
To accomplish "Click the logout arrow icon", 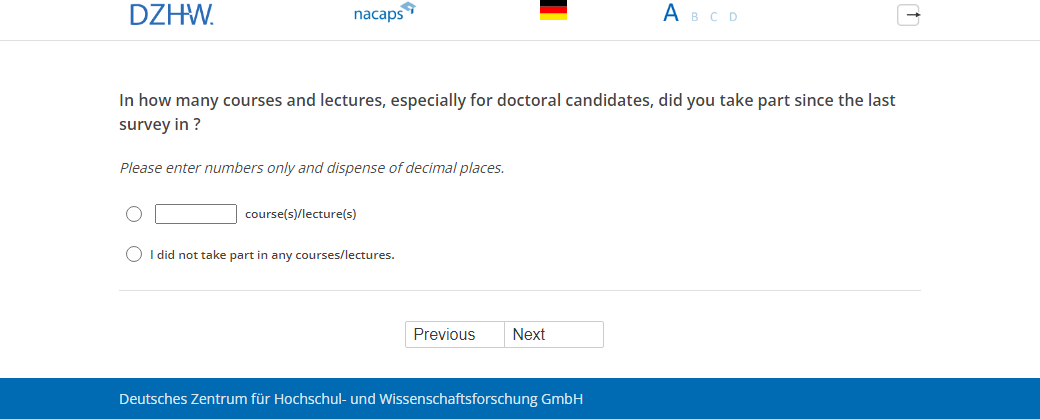I will click(908, 15).
